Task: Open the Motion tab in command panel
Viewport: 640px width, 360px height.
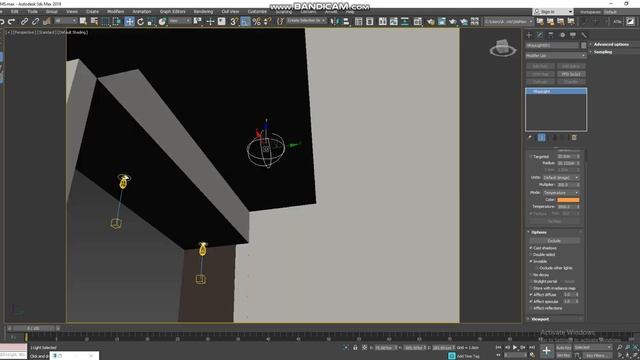Action: tap(562, 35)
